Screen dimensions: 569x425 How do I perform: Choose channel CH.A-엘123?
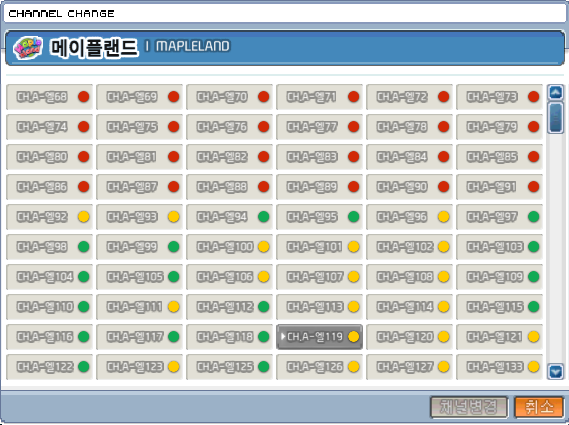(139, 367)
